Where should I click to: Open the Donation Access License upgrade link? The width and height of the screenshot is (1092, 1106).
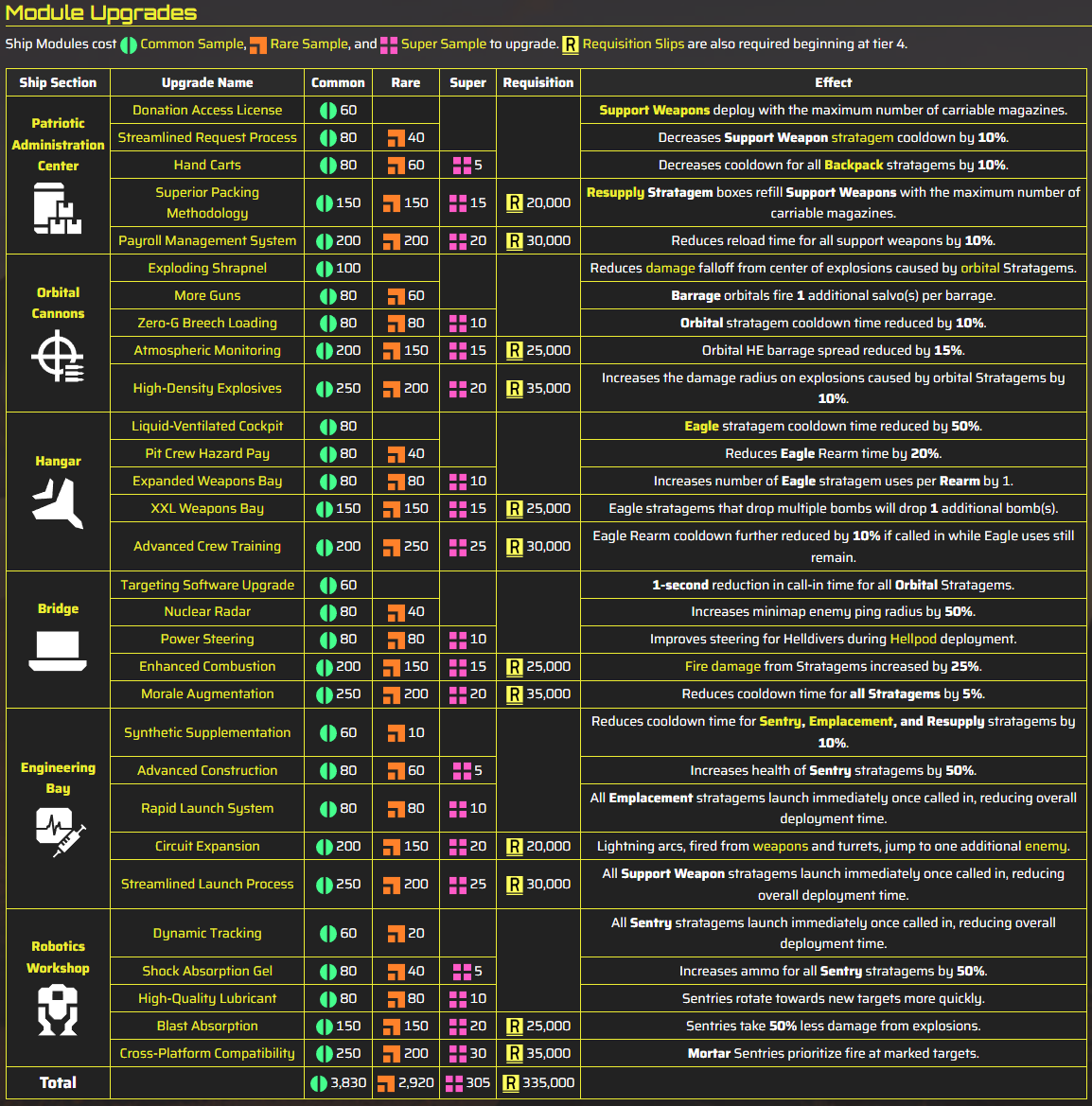[x=207, y=110]
